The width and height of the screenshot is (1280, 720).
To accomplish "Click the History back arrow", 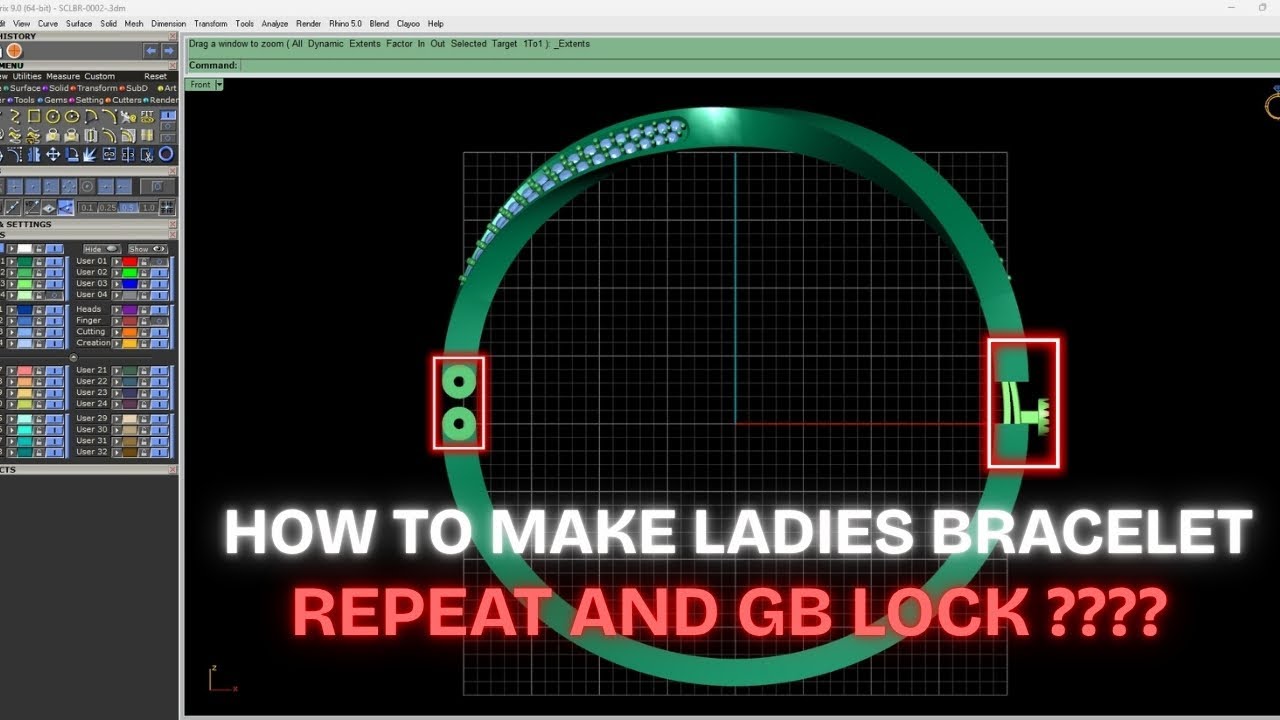I will [151, 50].
